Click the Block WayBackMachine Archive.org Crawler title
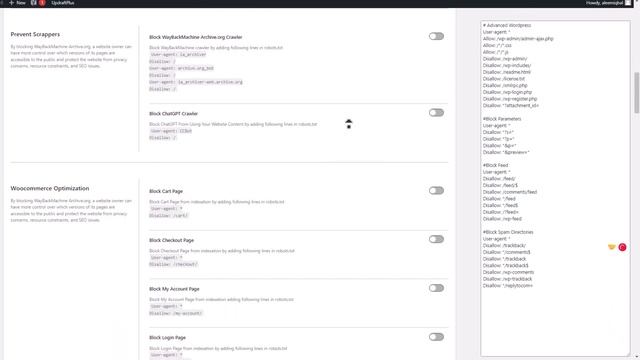Image resolution: width=640 pixels, height=360 pixels. tap(196, 37)
